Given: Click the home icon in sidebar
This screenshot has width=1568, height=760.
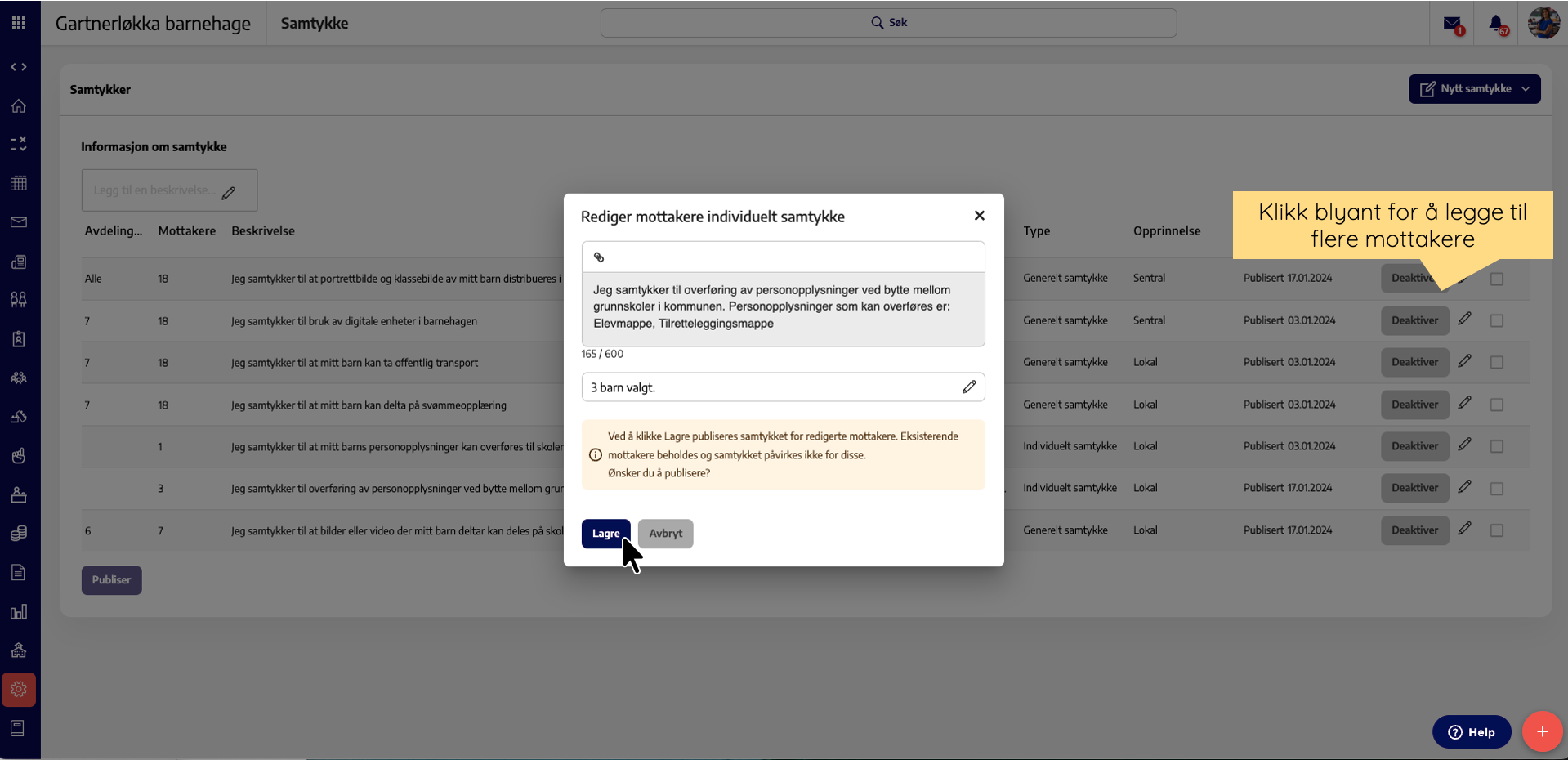Looking at the screenshot, I should click(x=19, y=106).
